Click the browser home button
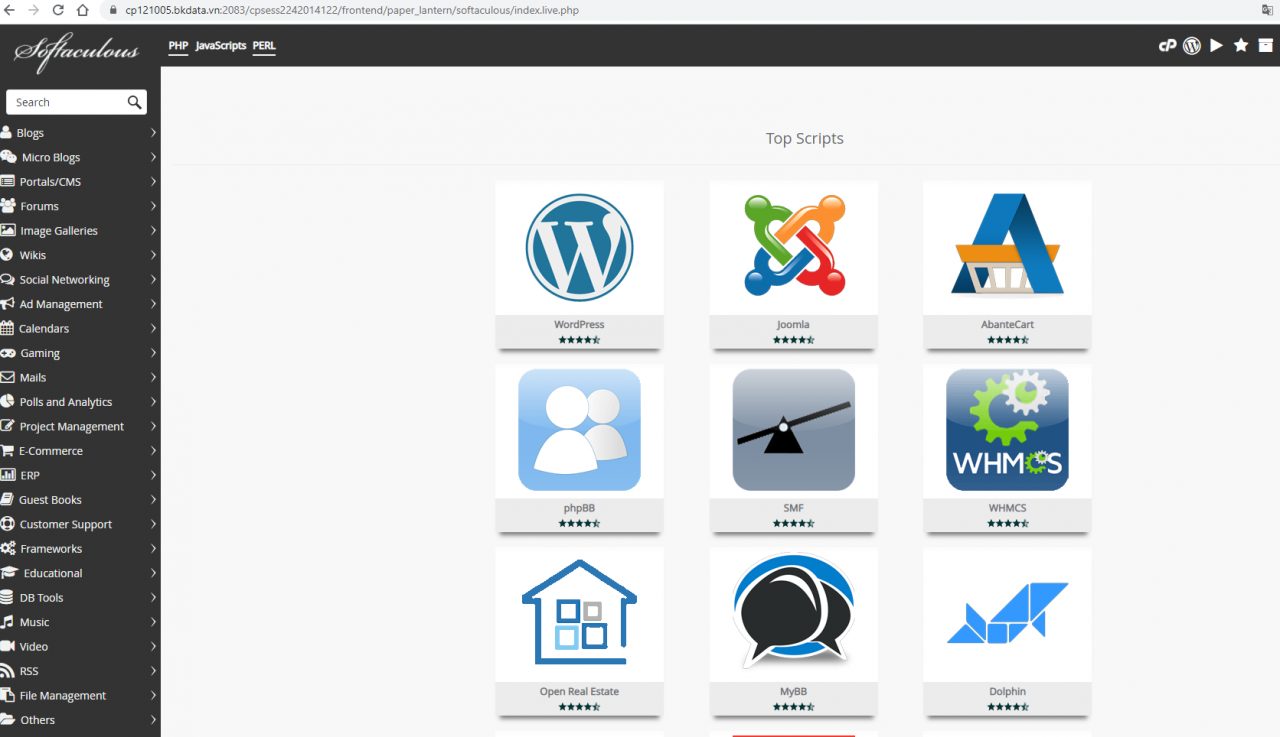Image resolution: width=1280 pixels, height=737 pixels. coord(83,10)
